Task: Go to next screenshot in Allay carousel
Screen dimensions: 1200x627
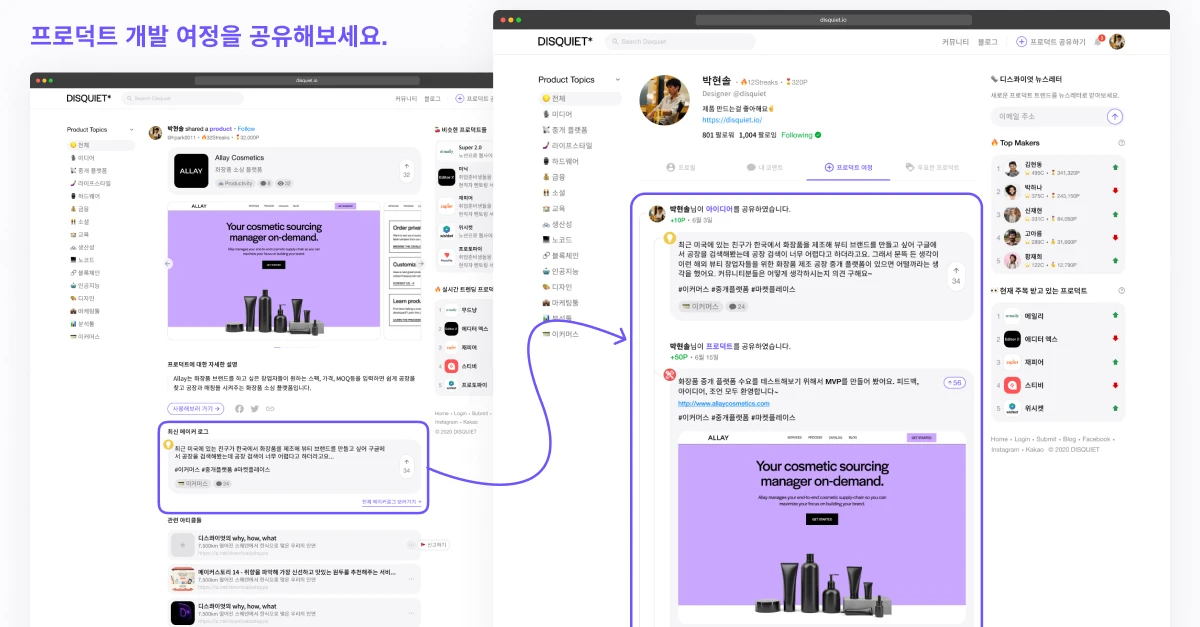Action: [x=422, y=264]
